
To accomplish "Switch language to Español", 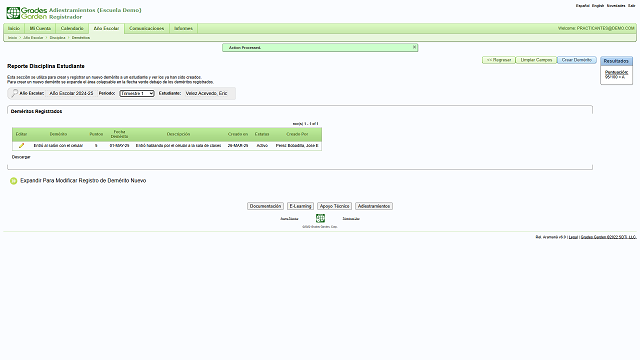I will (x=582, y=6).
